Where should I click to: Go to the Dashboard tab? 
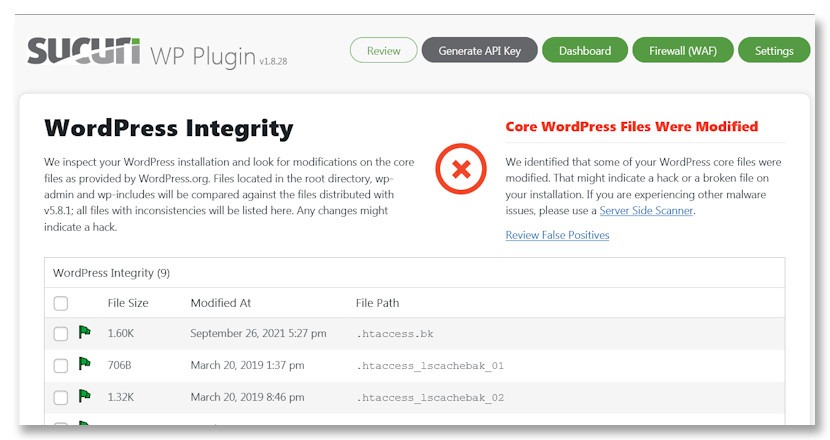point(585,50)
